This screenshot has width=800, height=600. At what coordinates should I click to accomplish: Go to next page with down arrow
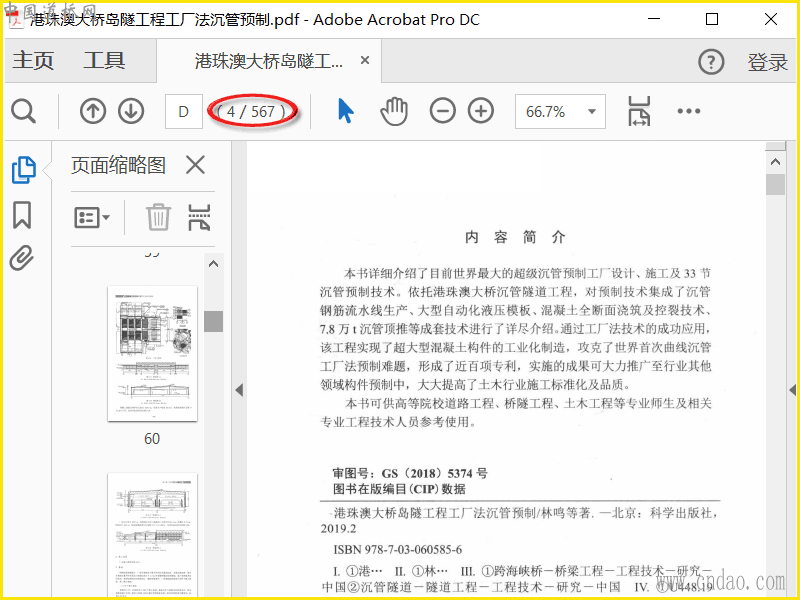coord(131,111)
